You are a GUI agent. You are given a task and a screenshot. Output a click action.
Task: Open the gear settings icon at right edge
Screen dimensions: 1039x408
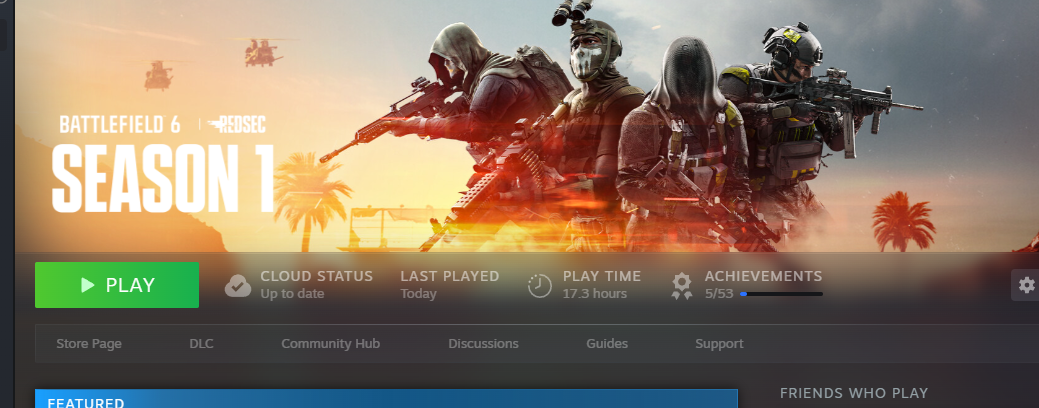1026,285
